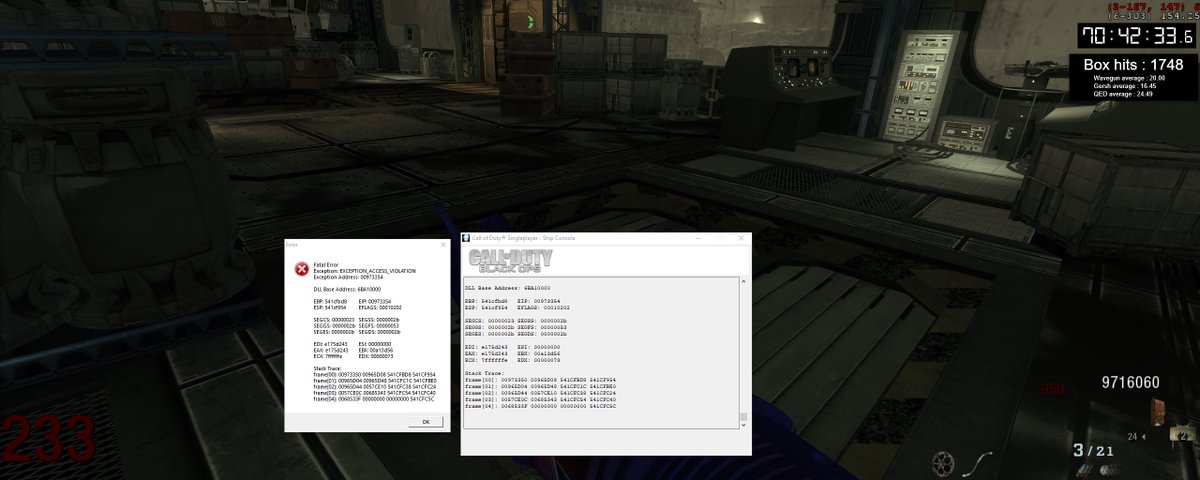Select frame[04] line in Ship Console
The image size is (1200, 480).
(539, 407)
